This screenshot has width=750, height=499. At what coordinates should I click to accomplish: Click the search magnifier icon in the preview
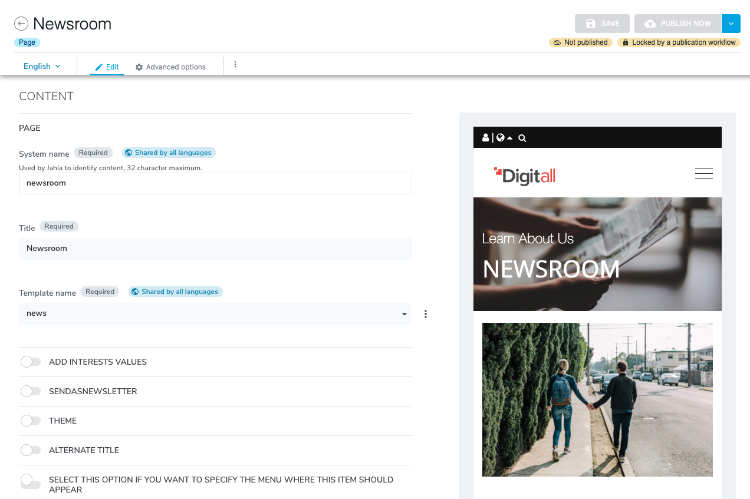pyautogui.click(x=522, y=138)
